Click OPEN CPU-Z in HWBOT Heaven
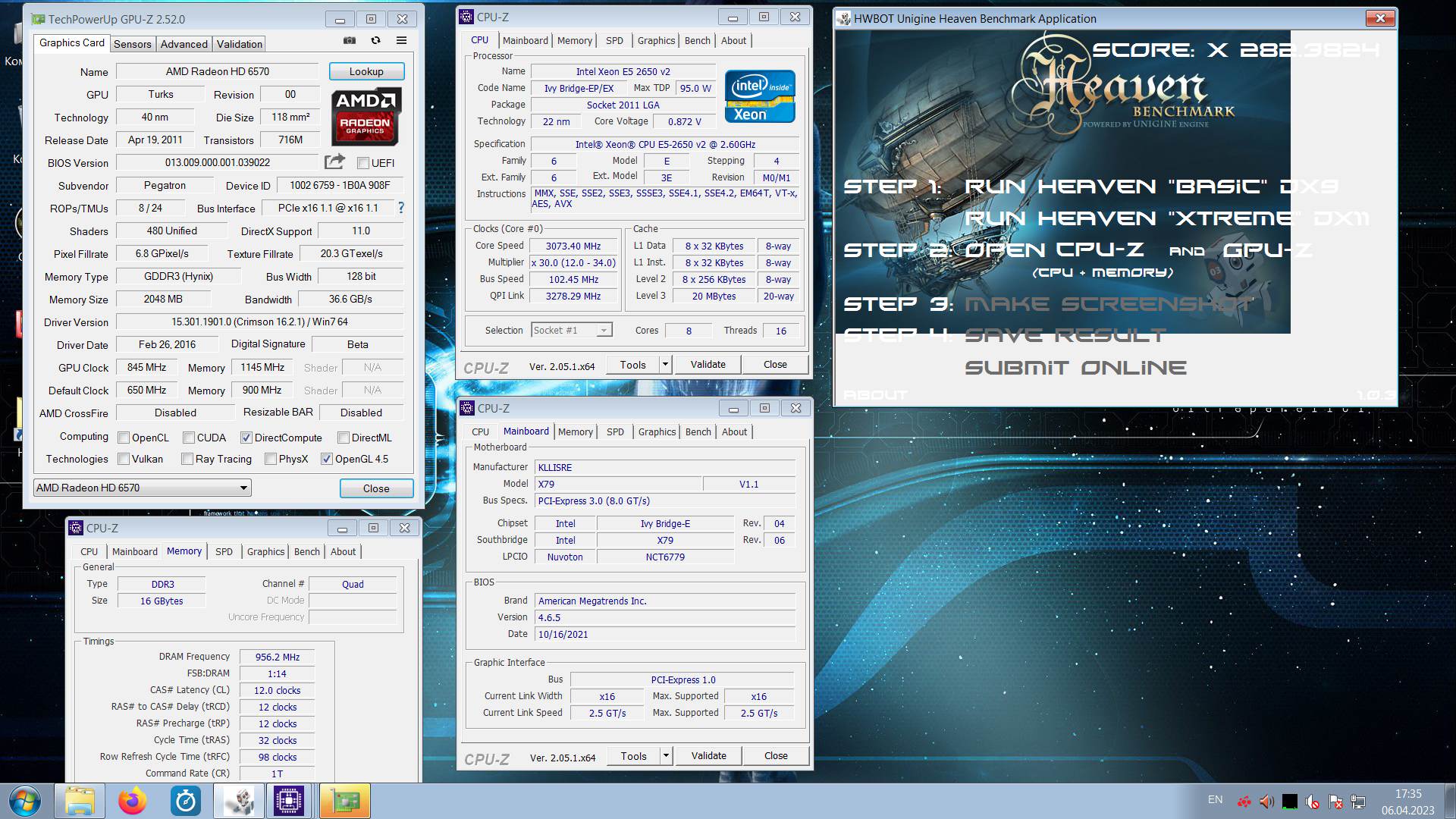 point(1054,249)
